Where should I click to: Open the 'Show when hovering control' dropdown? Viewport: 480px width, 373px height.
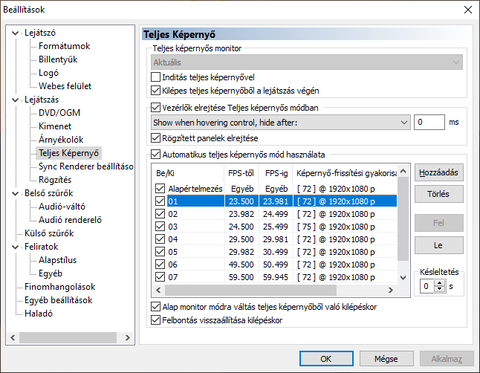(280, 123)
